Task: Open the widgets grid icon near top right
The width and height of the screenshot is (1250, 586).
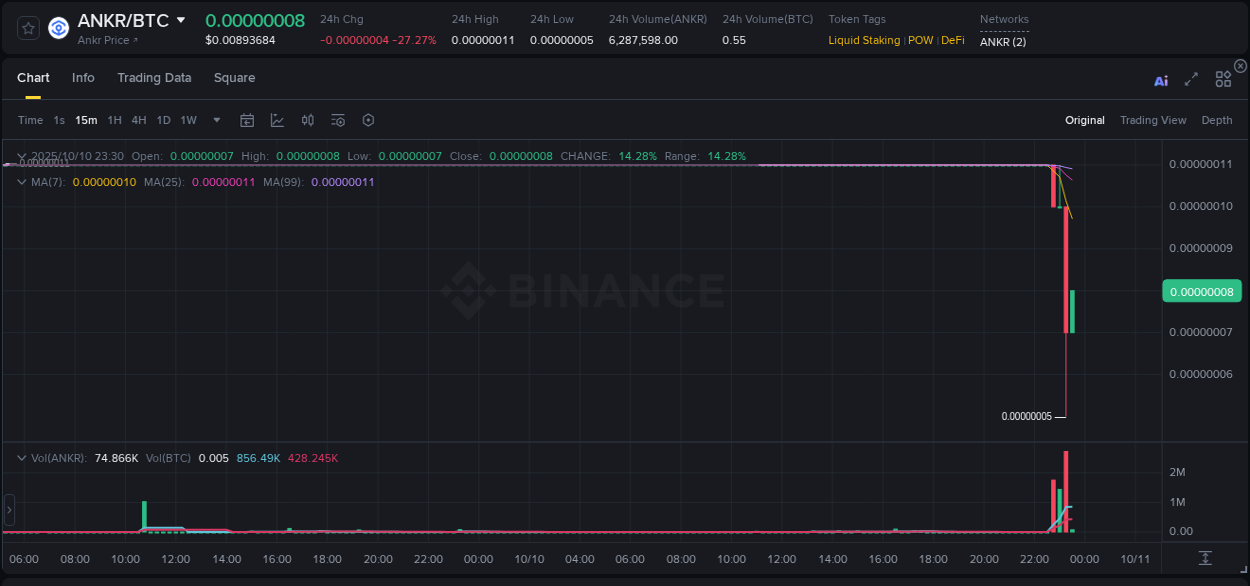Action: coord(1223,78)
